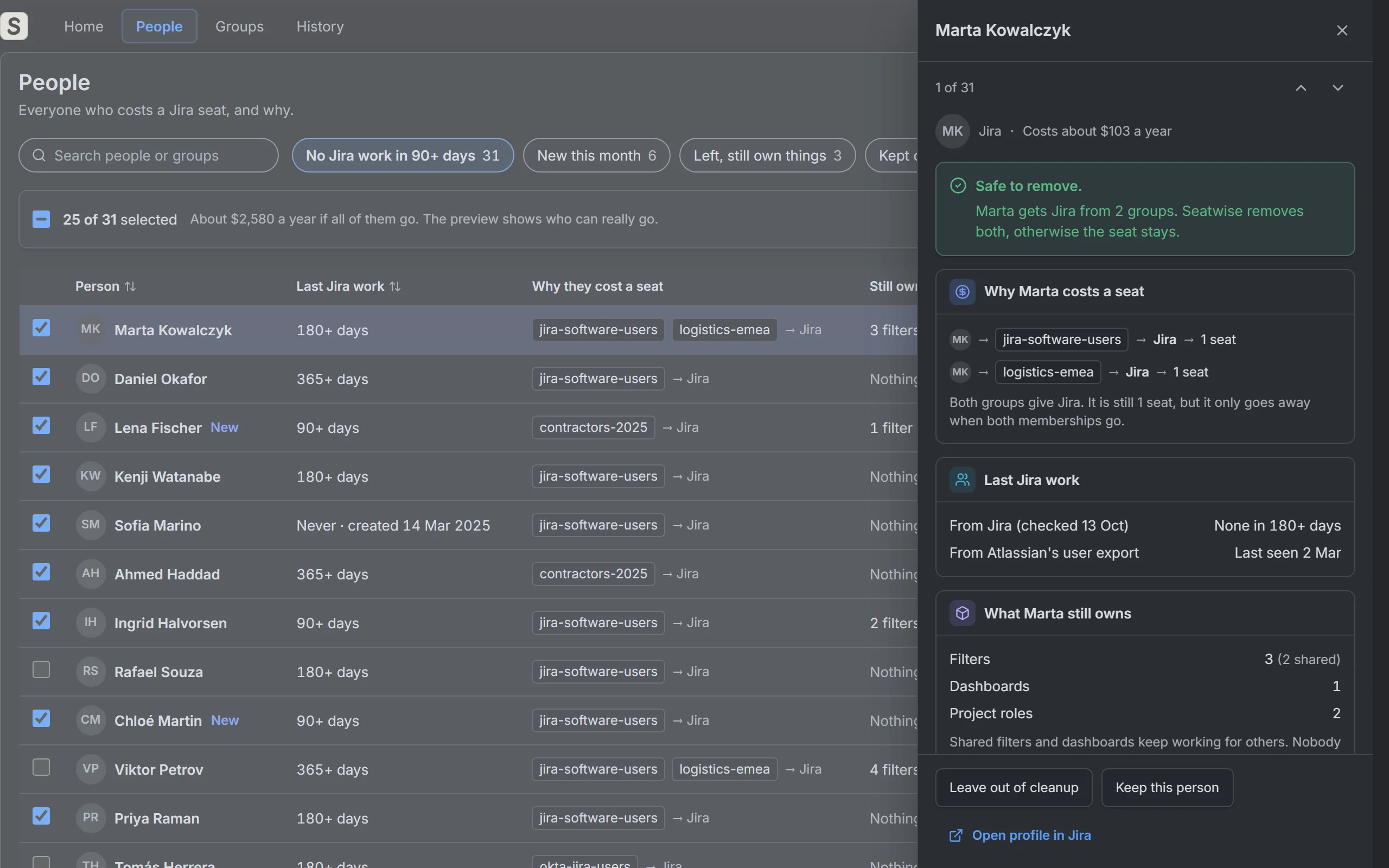Click Leave out of cleanup button
The height and width of the screenshot is (868, 1389).
[x=1014, y=788]
